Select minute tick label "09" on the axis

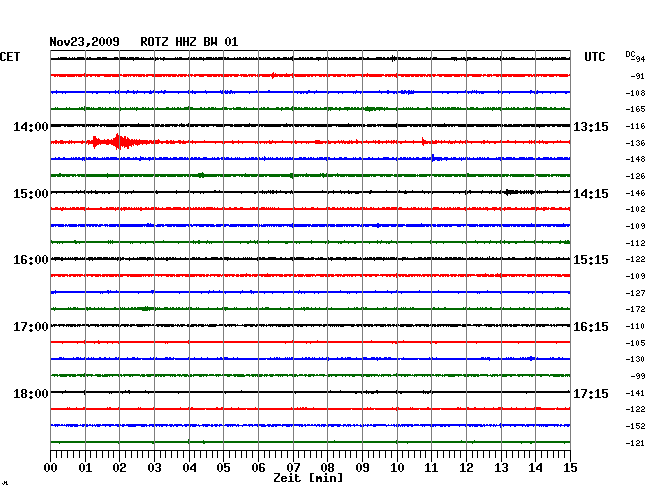[362, 468]
